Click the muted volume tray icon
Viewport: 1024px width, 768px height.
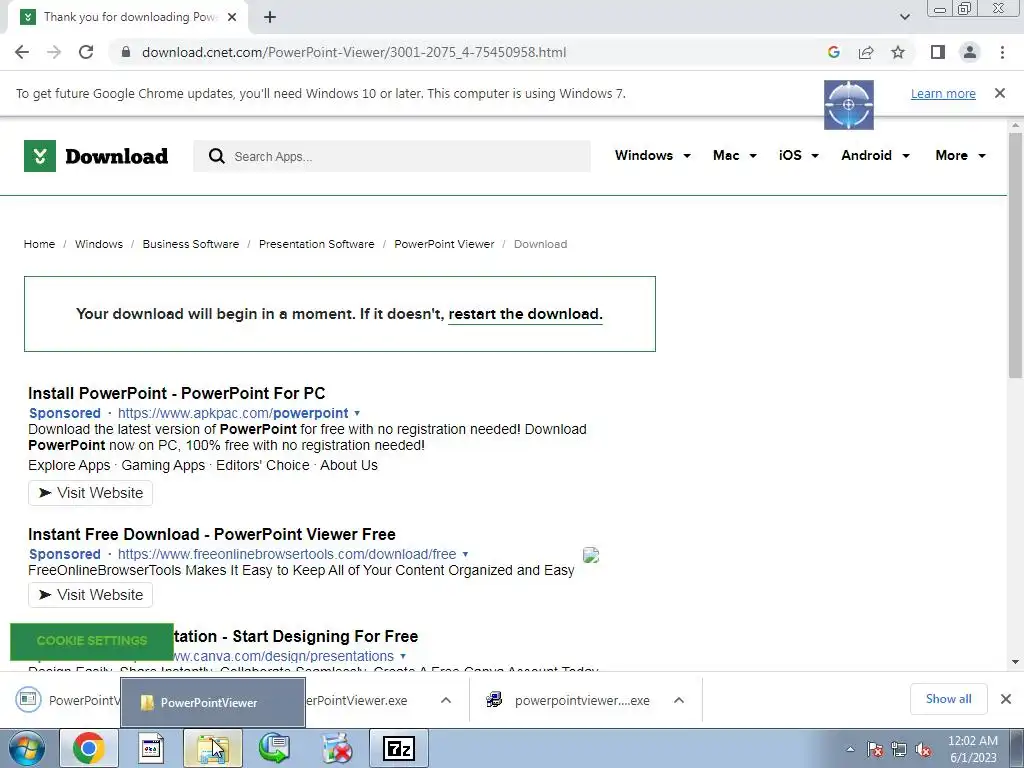coord(923,750)
